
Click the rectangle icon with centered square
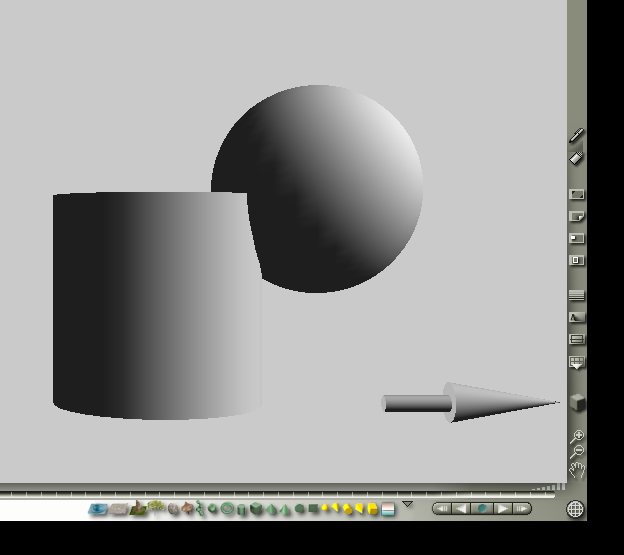pyautogui.click(x=577, y=260)
